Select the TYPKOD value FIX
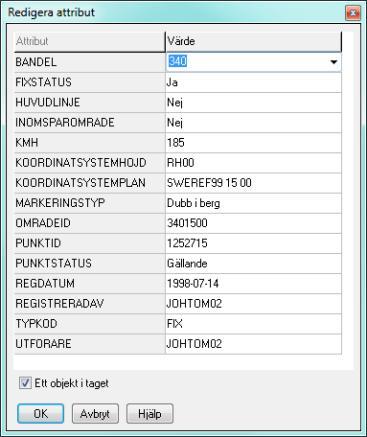367x437 pixels. (253, 324)
